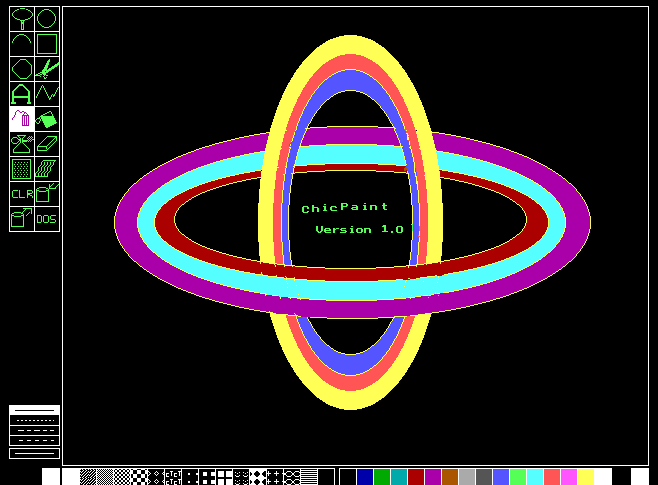Pick the solid white fill pattern
The width and height of the screenshot is (658, 485).
point(71,477)
